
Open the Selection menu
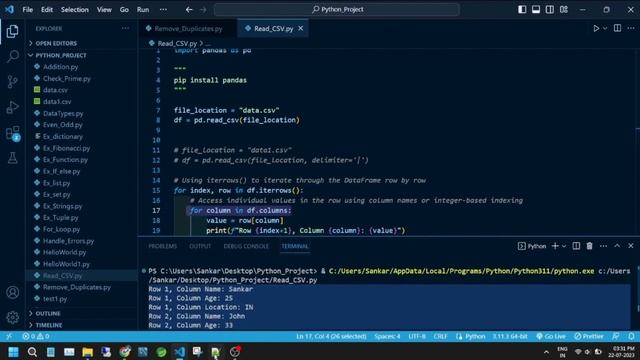coord(75,9)
